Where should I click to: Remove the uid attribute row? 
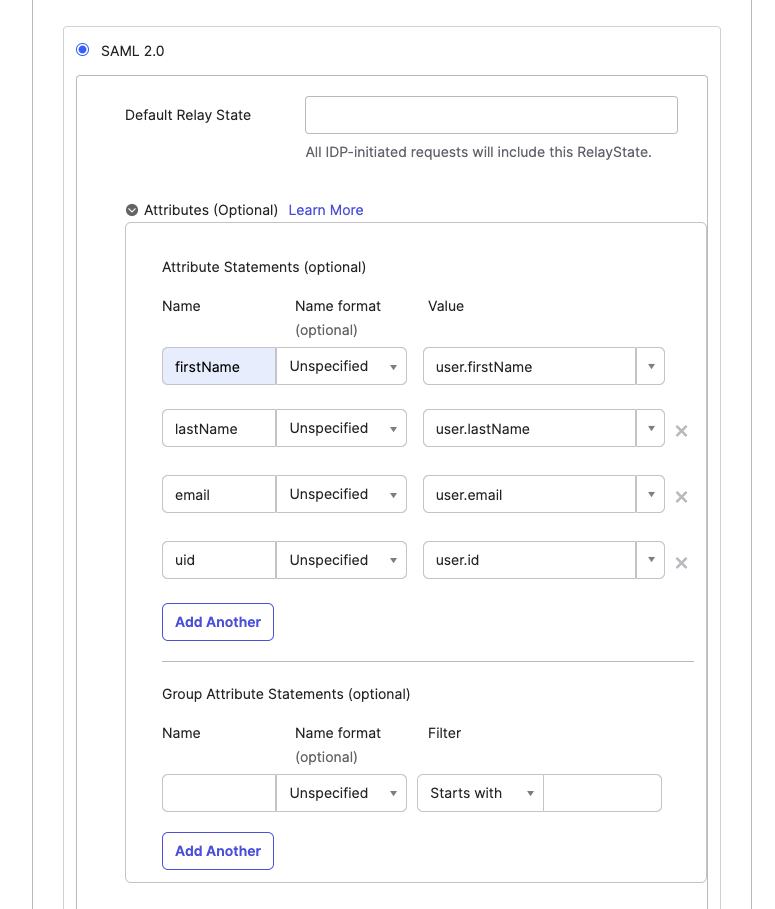click(681, 563)
